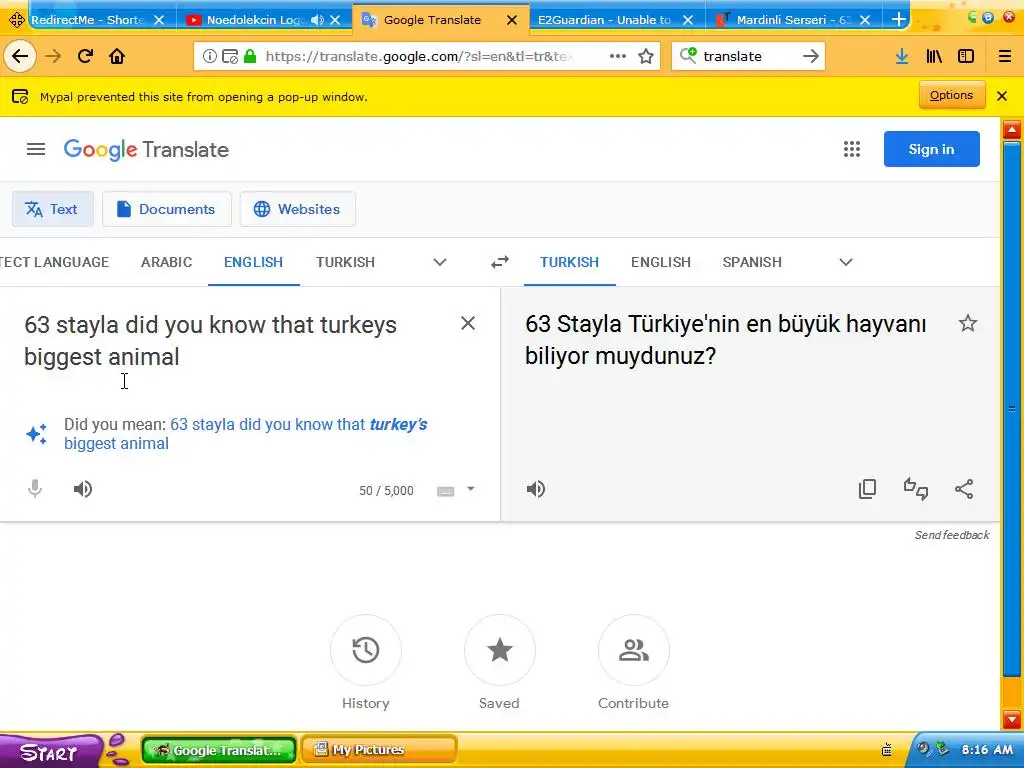
Task: Bookmark this page with the star
Action: point(646,56)
